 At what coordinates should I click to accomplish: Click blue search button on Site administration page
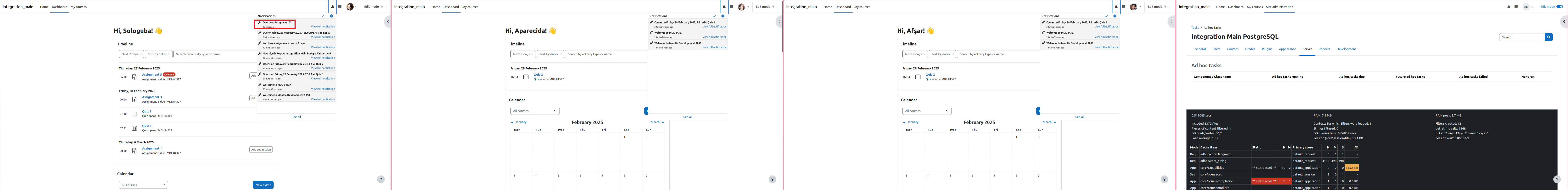pyautogui.click(x=1549, y=37)
